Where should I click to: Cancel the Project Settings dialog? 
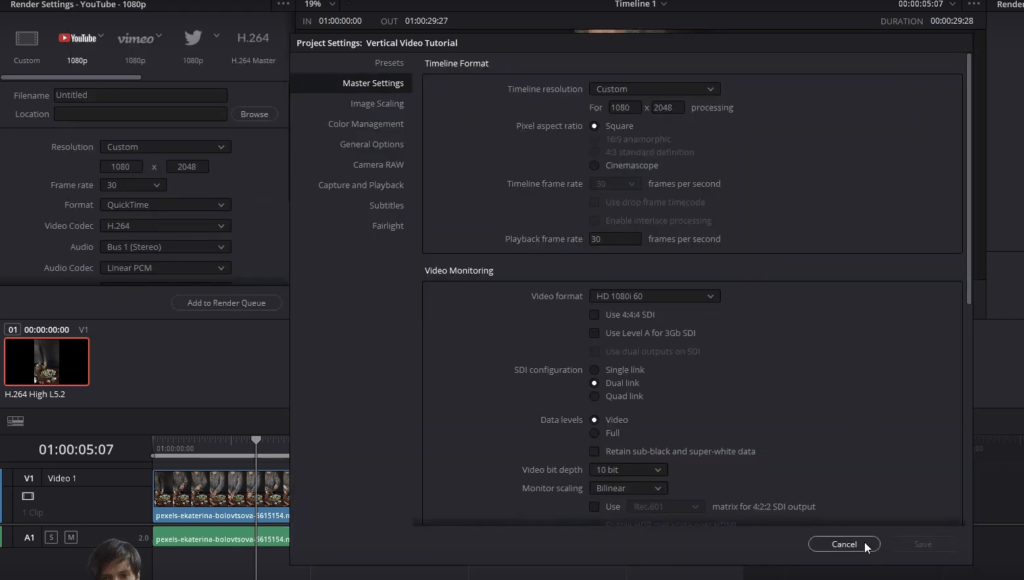(844, 544)
